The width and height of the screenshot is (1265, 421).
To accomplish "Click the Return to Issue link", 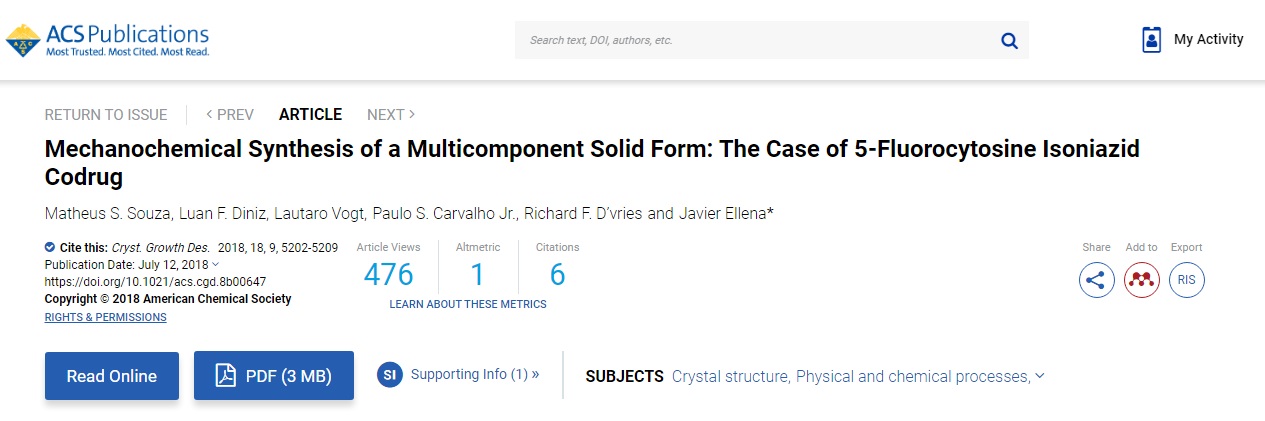I will click(106, 115).
